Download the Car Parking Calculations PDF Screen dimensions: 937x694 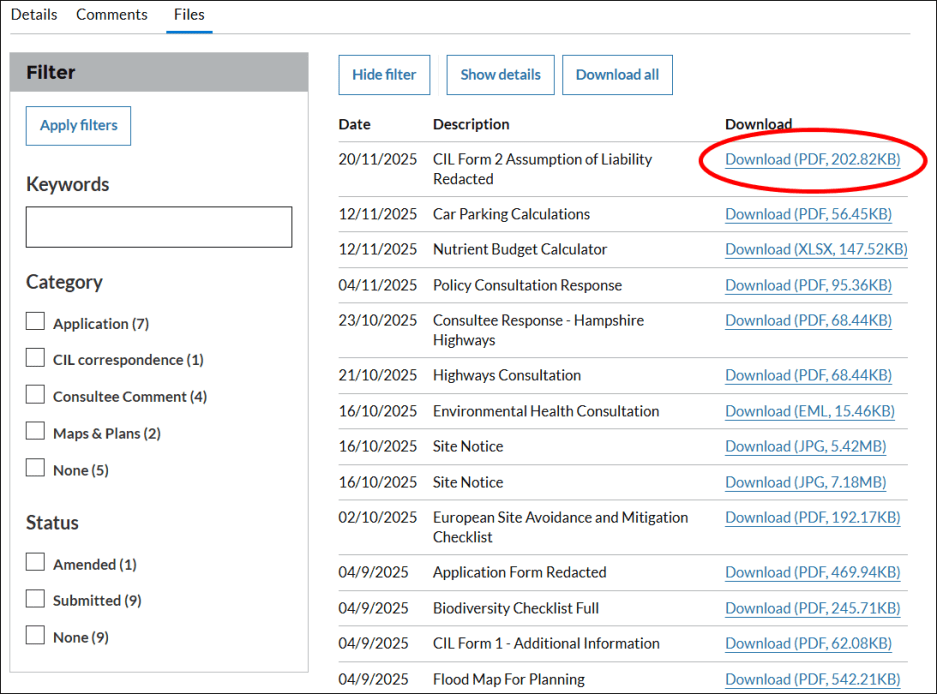coord(808,214)
